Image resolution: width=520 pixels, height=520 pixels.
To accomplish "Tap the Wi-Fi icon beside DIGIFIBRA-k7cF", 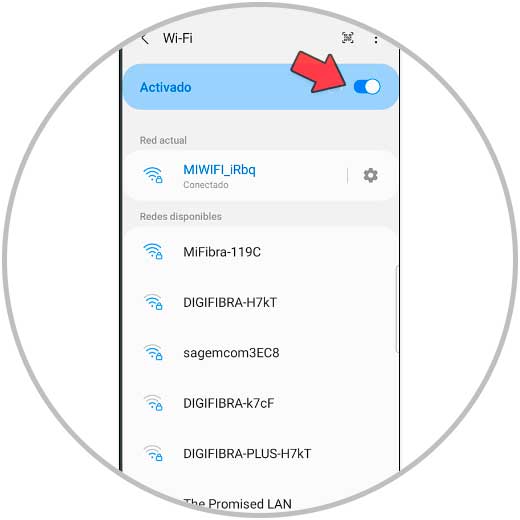I will [x=153, y=403].
